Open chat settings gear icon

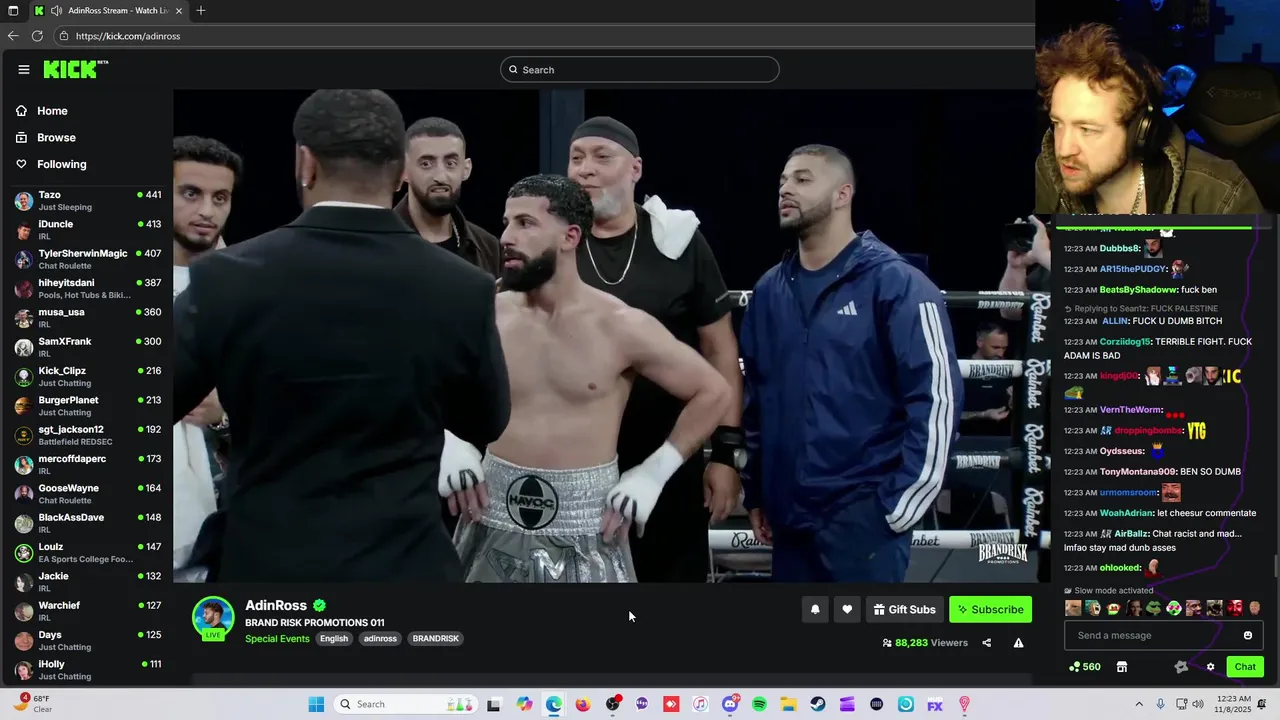[1210, 667]
